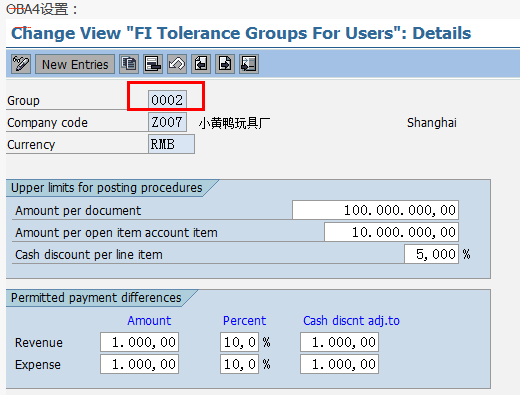This screenshot has width=520, height=395.
Task: Click the Revenue row label
Action: tap(39, 343)
